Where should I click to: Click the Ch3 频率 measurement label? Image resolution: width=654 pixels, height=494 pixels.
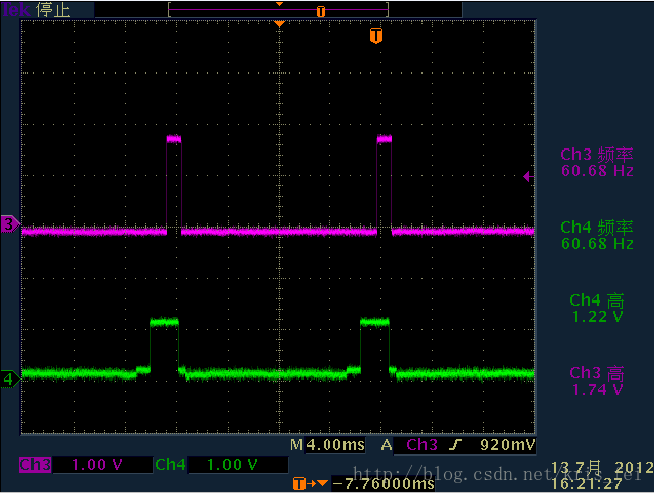point(597,155)
